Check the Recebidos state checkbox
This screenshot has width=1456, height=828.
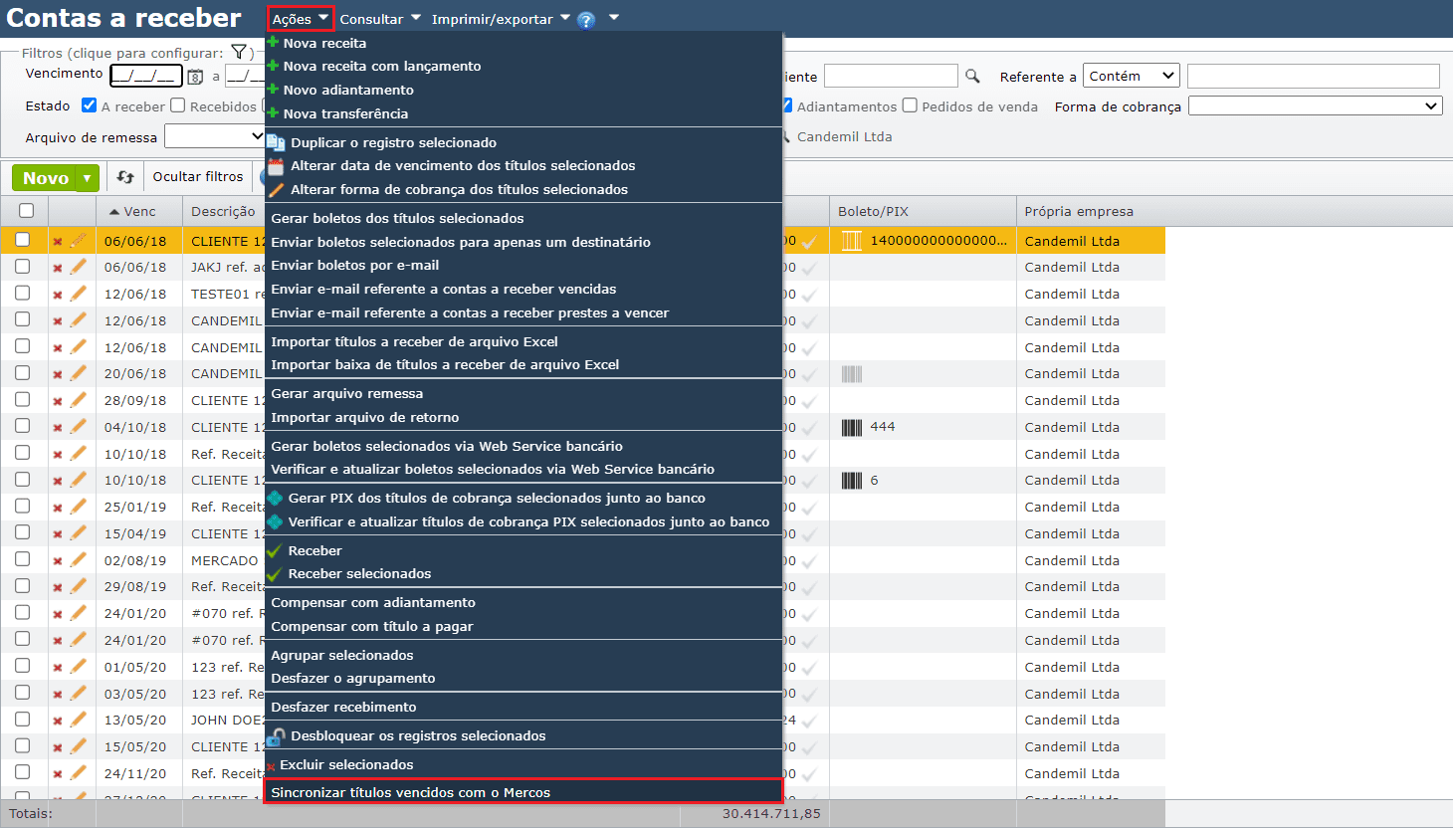[178, 105]
